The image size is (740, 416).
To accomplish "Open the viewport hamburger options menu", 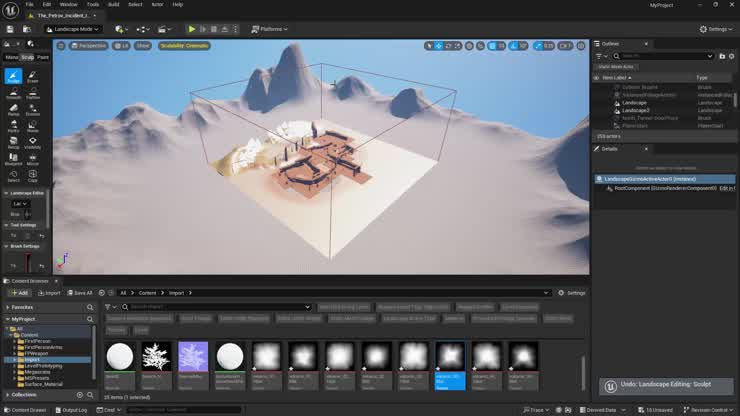I will pos(61,46).
